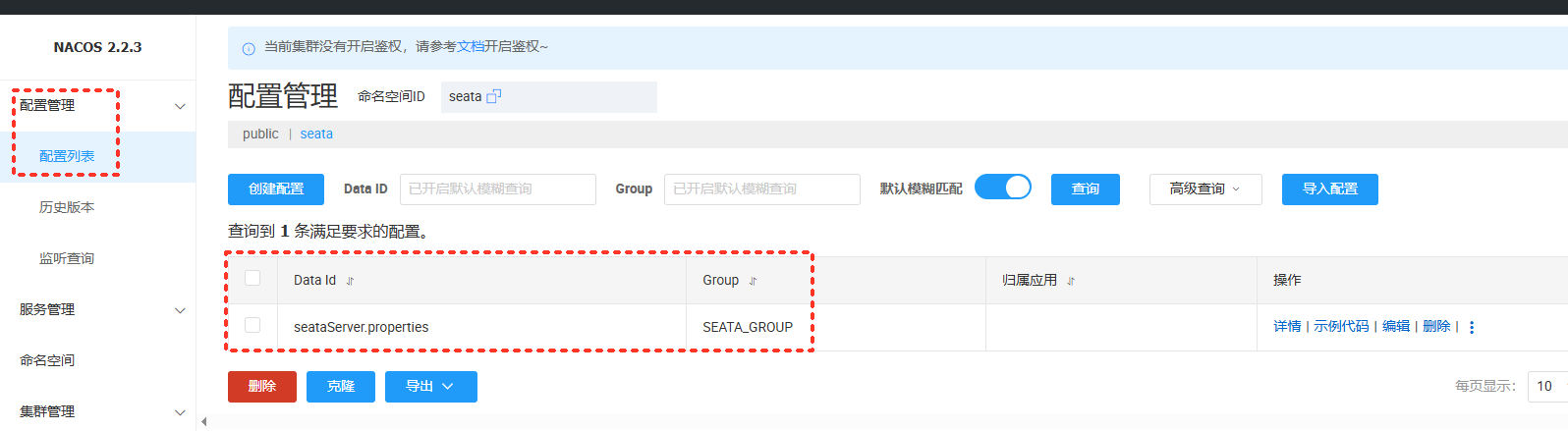The image size is (1568, 431).
Task: Focus the Data ID search field
Action: (497, 189)
